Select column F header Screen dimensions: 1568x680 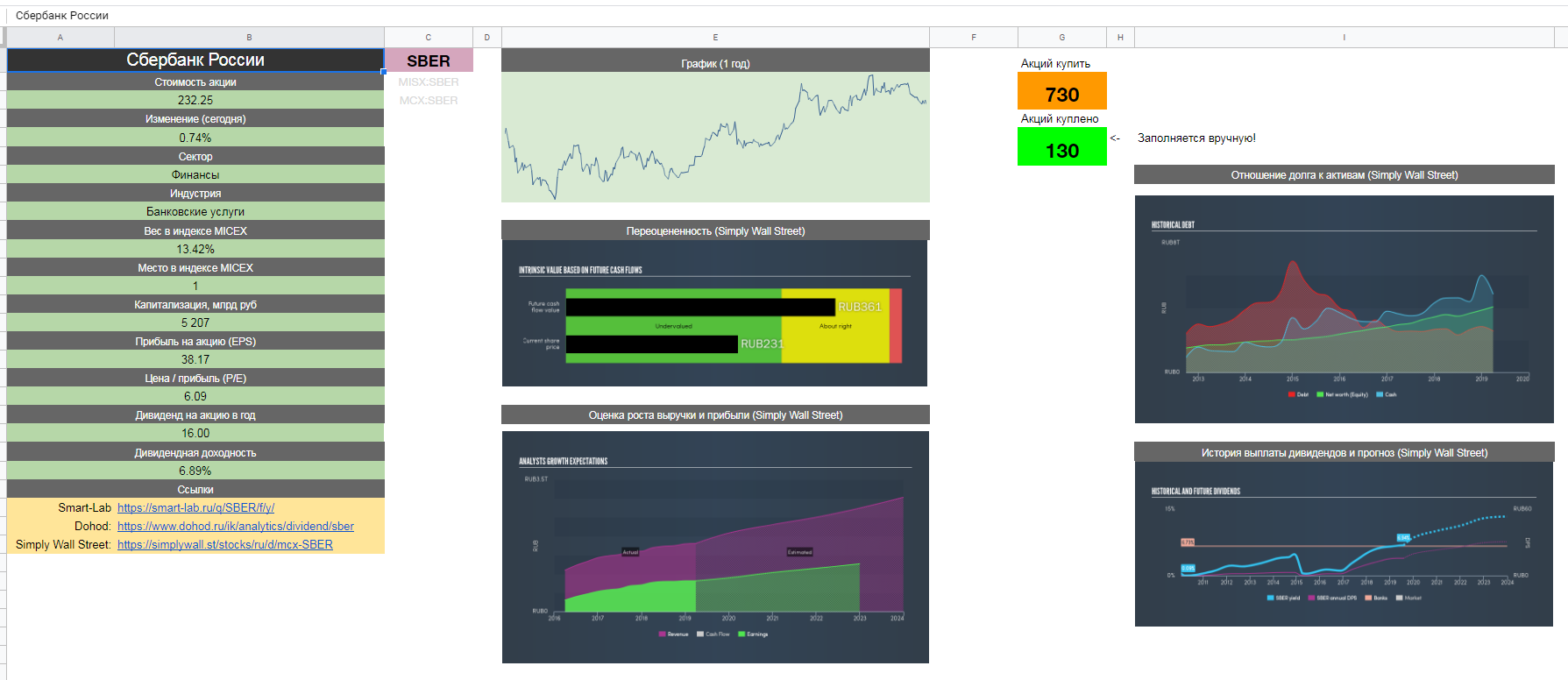point(974,37)
